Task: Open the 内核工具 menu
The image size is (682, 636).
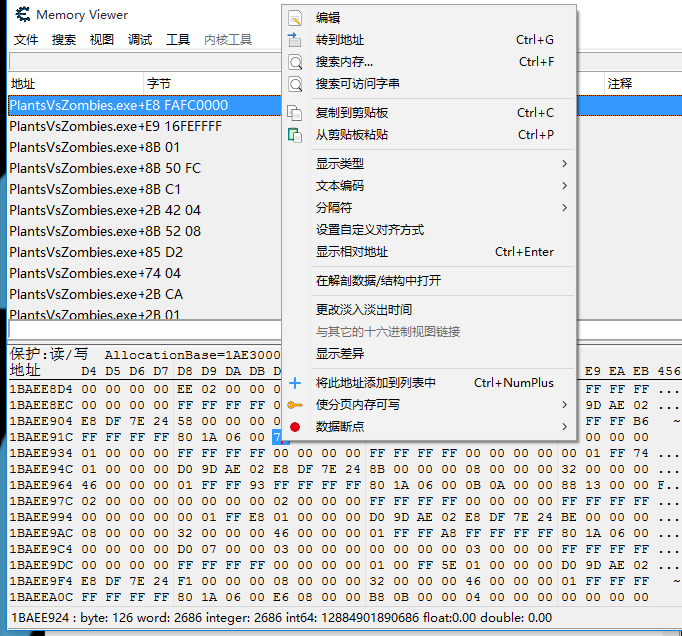Action: pyautogui.click(x=228, y=40)
